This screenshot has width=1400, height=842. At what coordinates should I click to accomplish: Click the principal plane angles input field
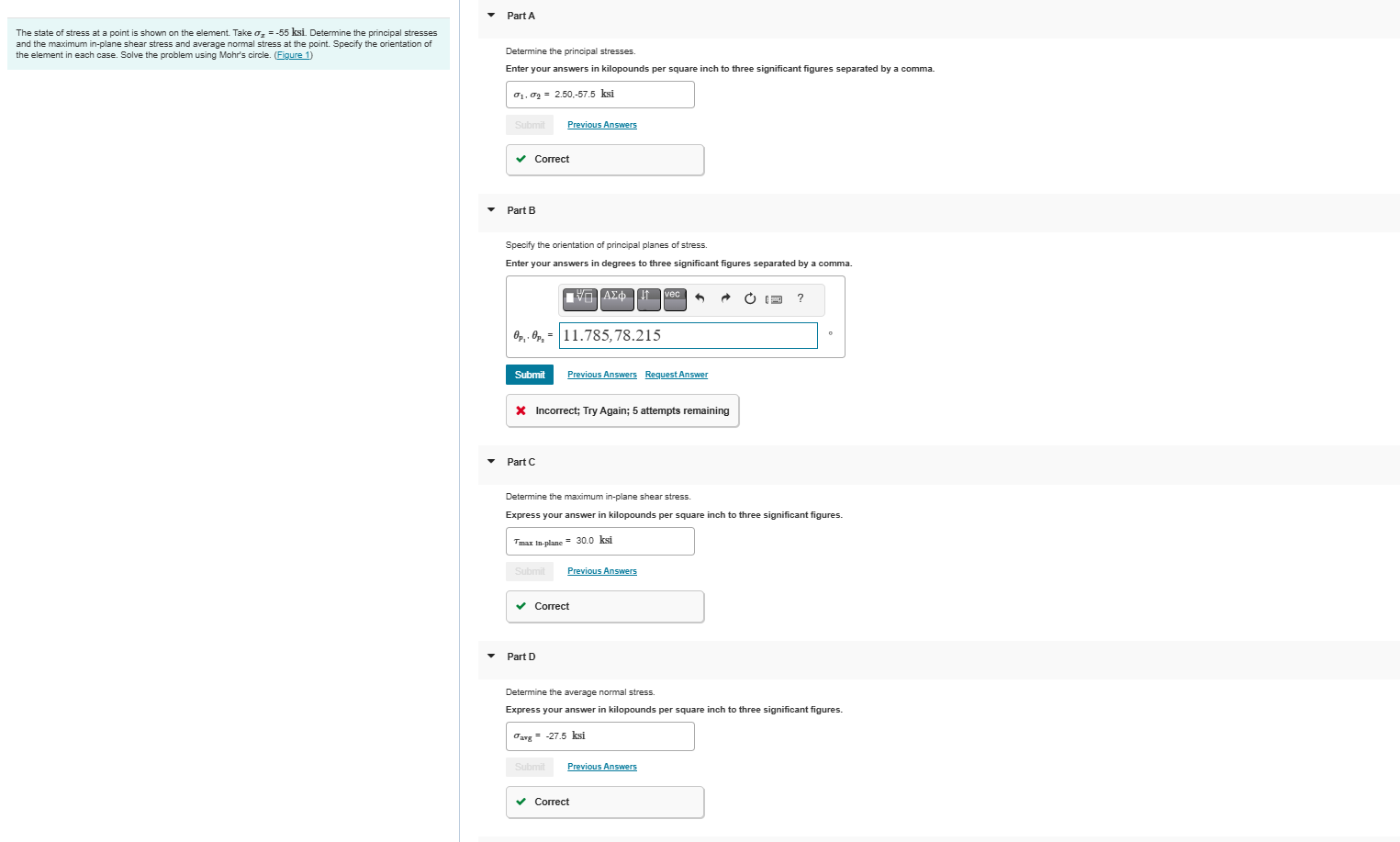tap(689, 335)
